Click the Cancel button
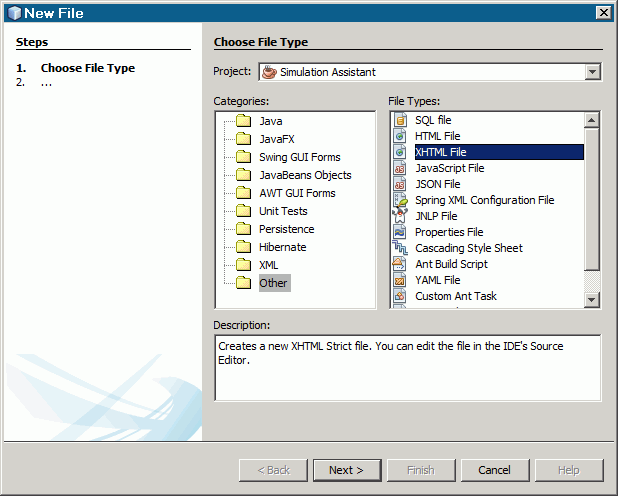618x496 pixels. 495,470
